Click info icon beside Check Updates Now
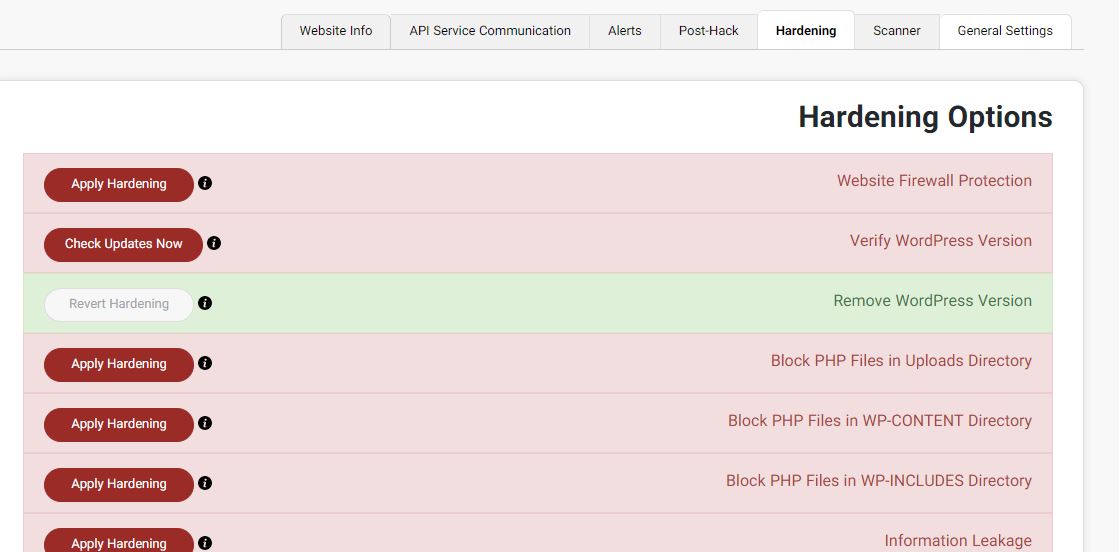This screenshot has height=552, width=1119. point(214,244)
